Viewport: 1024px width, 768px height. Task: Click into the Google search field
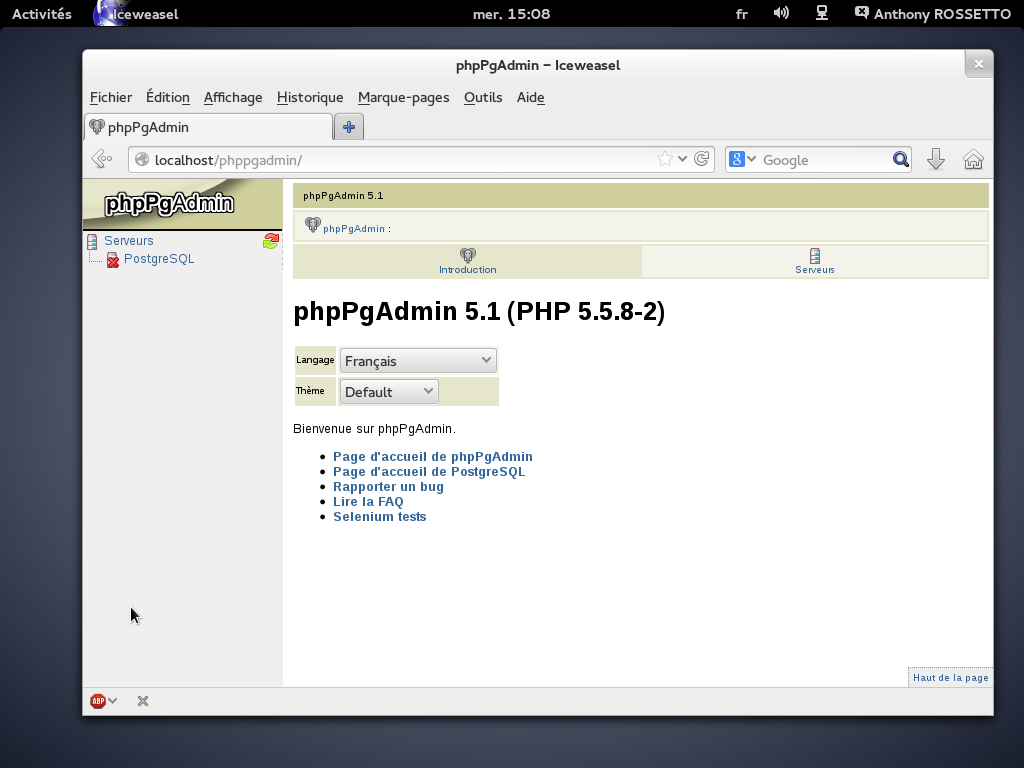(x=823, y=160)
